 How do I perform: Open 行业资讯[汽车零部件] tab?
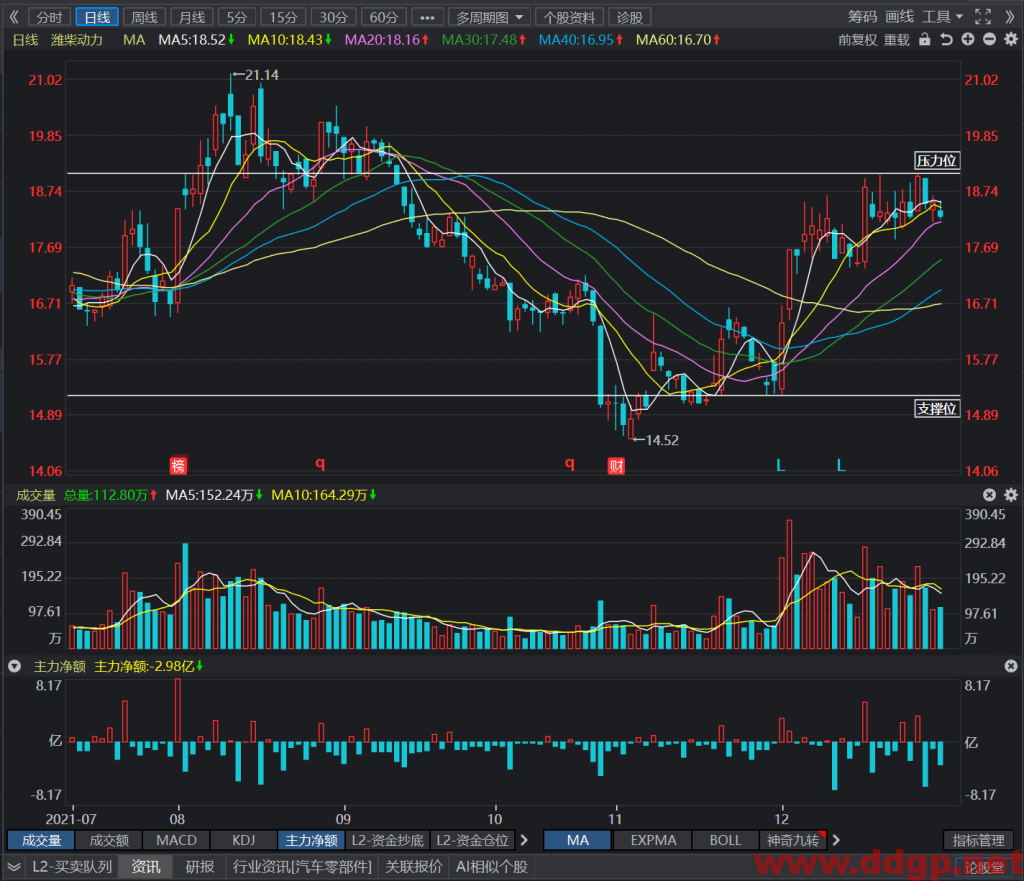(302, 867)
